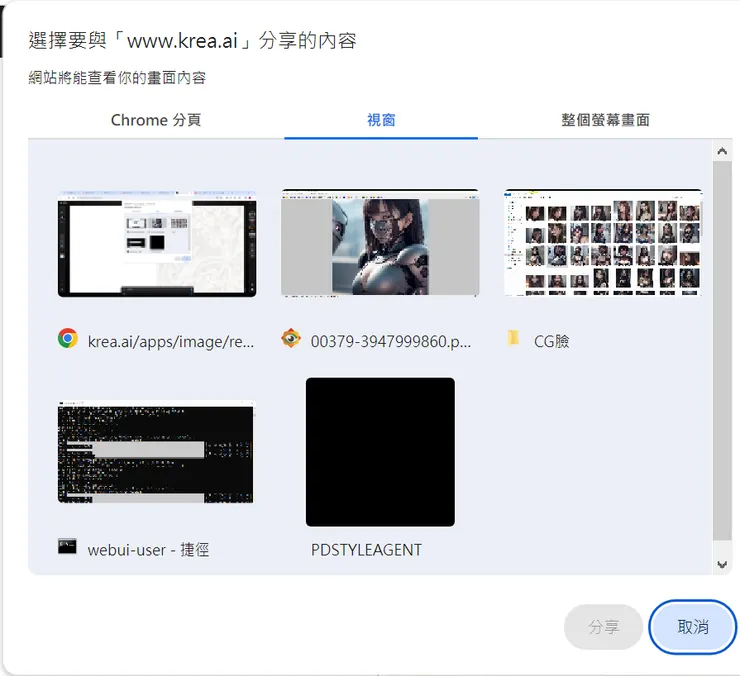
Task: Click the krea.ai/apps/image/re... label
Action: pyautogui.click(x=171, y=341)
